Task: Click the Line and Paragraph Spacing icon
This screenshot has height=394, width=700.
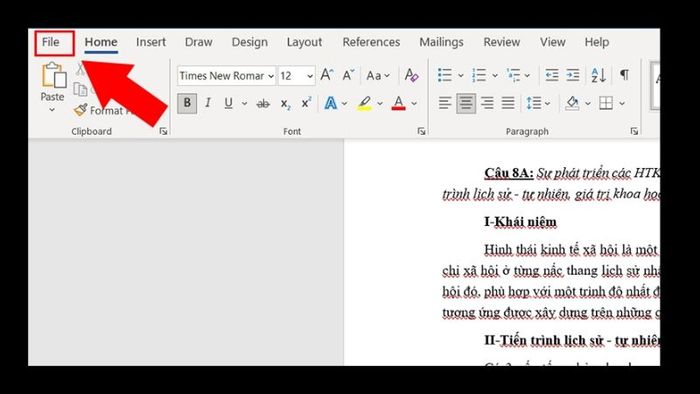Action: coord(533,104)
